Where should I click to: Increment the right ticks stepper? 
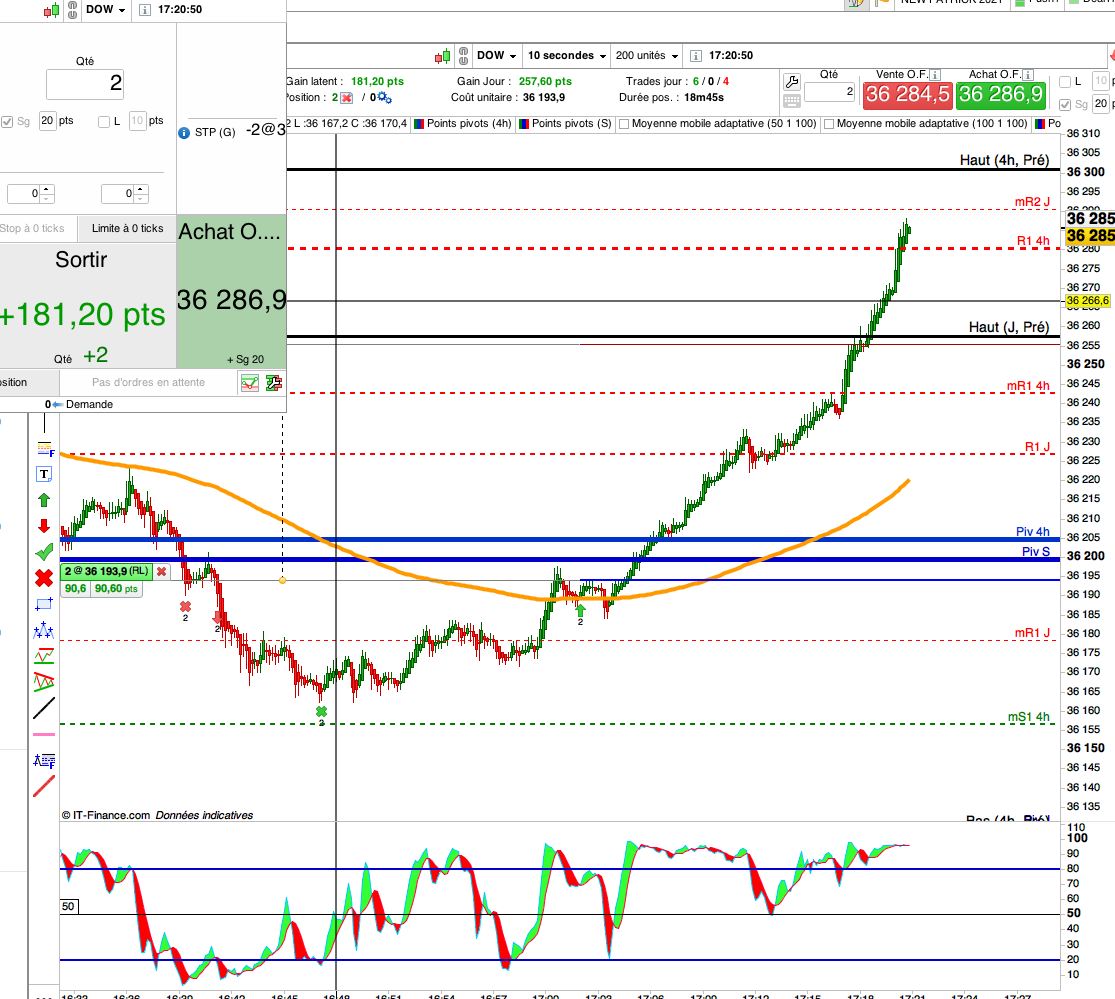[141, 189]
